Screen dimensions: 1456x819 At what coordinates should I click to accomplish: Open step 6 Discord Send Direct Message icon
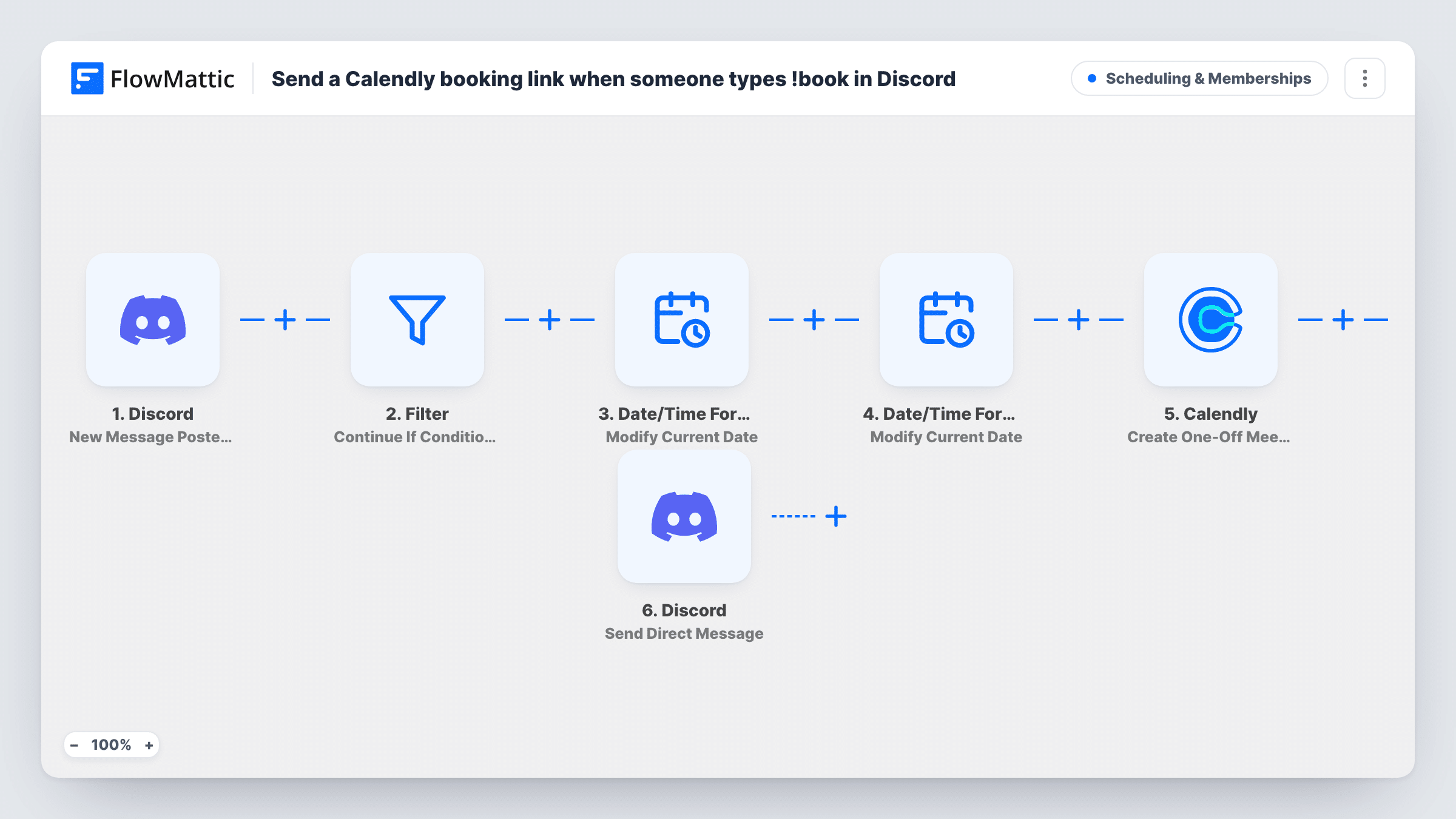(684, 516)
